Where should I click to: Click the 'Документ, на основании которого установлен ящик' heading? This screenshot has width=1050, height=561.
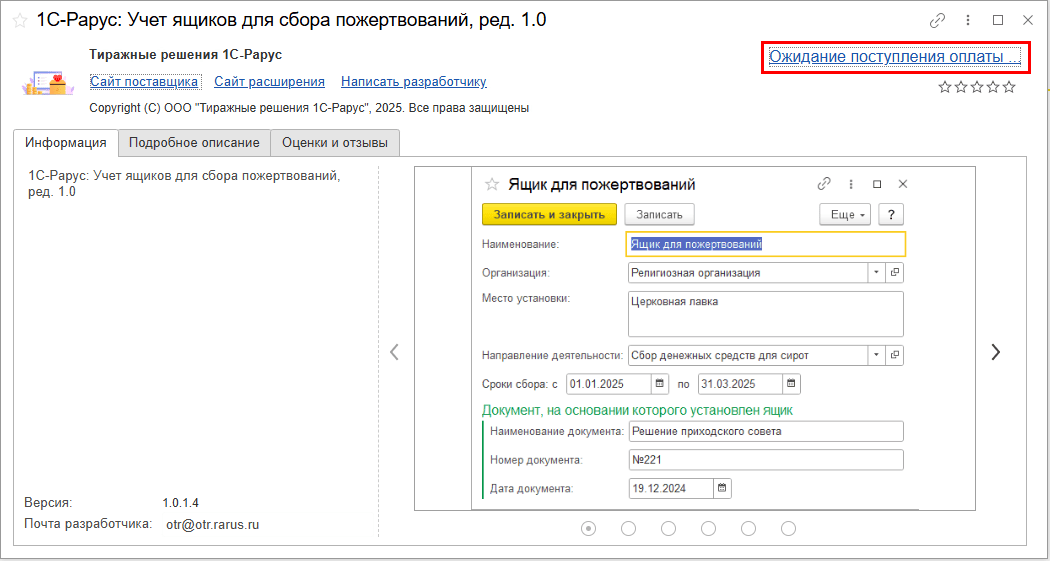[638, 410]
